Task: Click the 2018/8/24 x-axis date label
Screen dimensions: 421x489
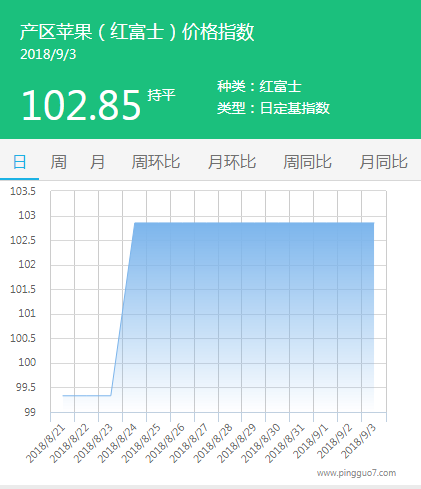Action: [118, 443]
